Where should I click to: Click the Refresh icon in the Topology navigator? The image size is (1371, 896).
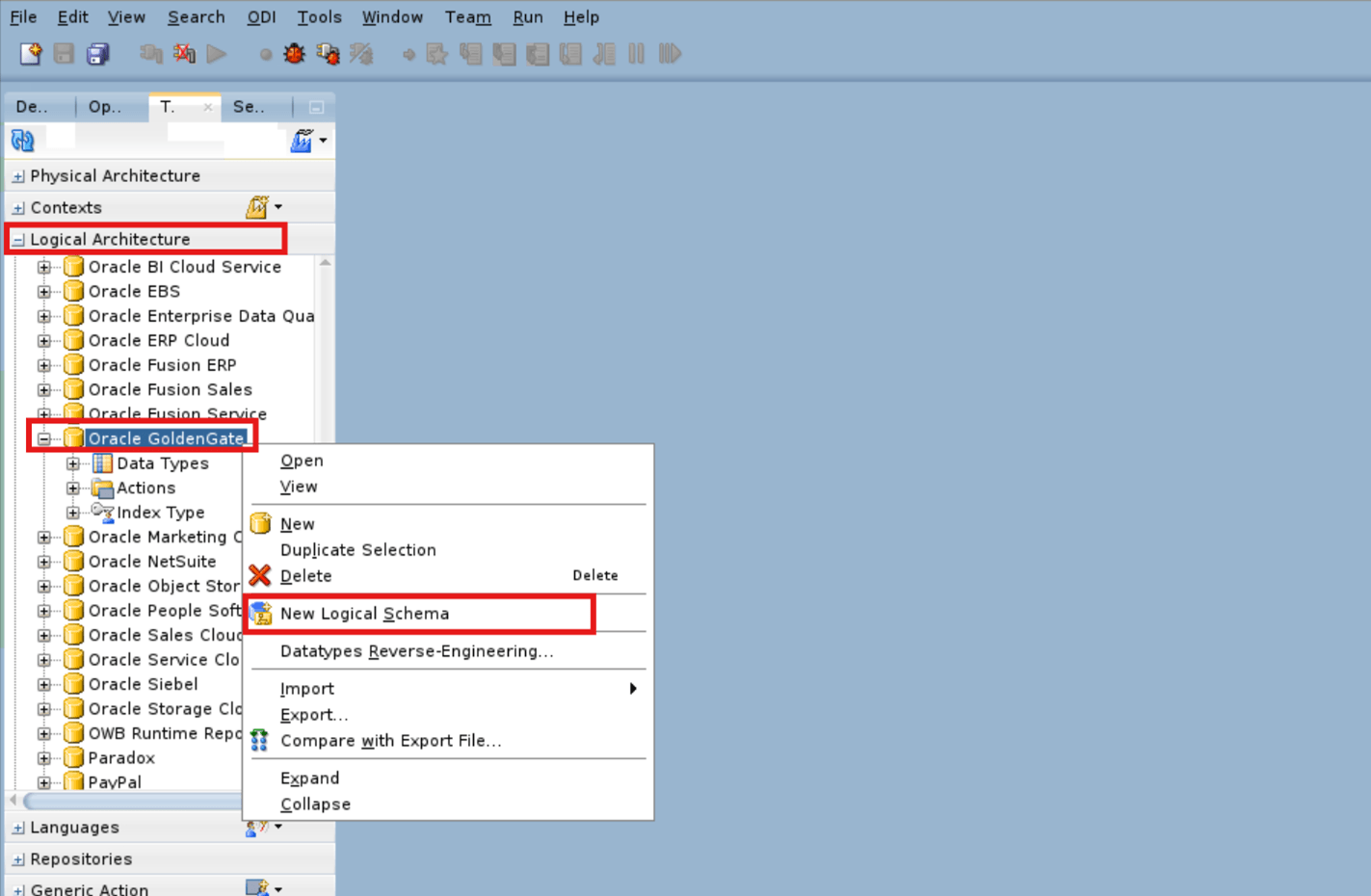(21, 140)
